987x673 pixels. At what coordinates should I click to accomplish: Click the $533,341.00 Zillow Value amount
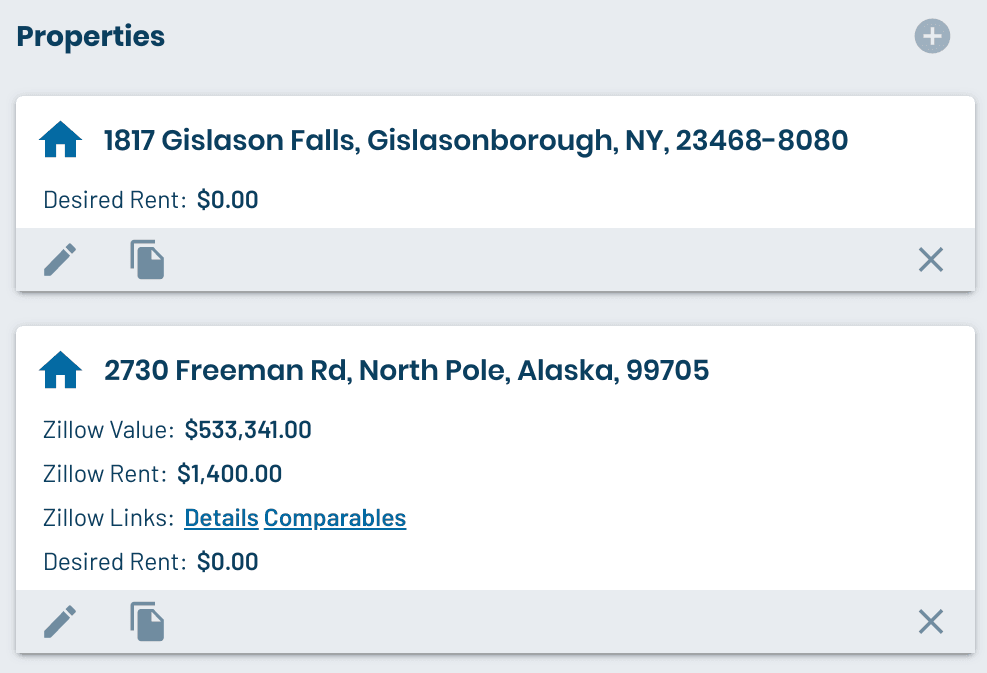click(248, 431)
